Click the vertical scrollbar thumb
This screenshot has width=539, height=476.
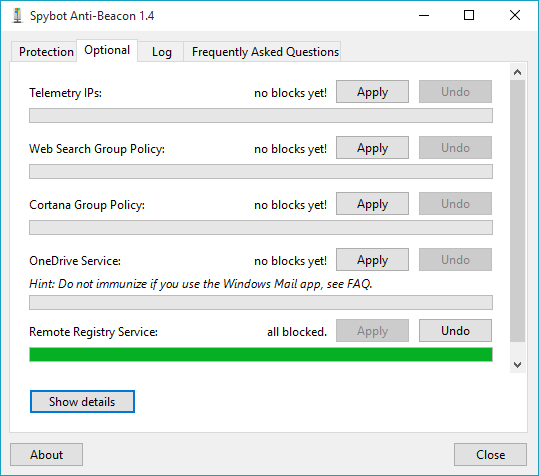(x=517, y=211)
